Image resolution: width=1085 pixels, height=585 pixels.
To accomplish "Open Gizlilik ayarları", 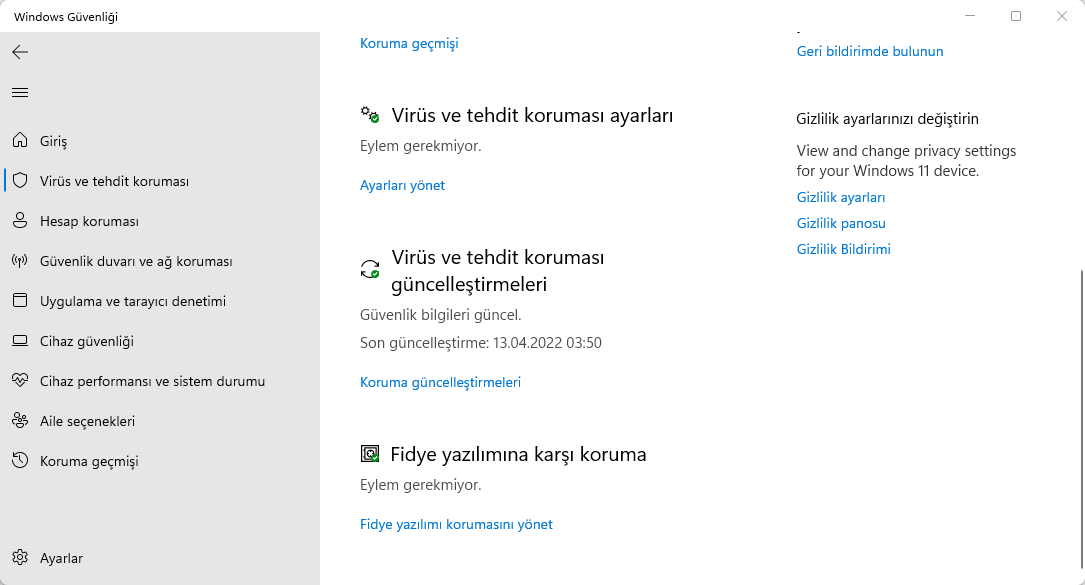I will point(842,197).
